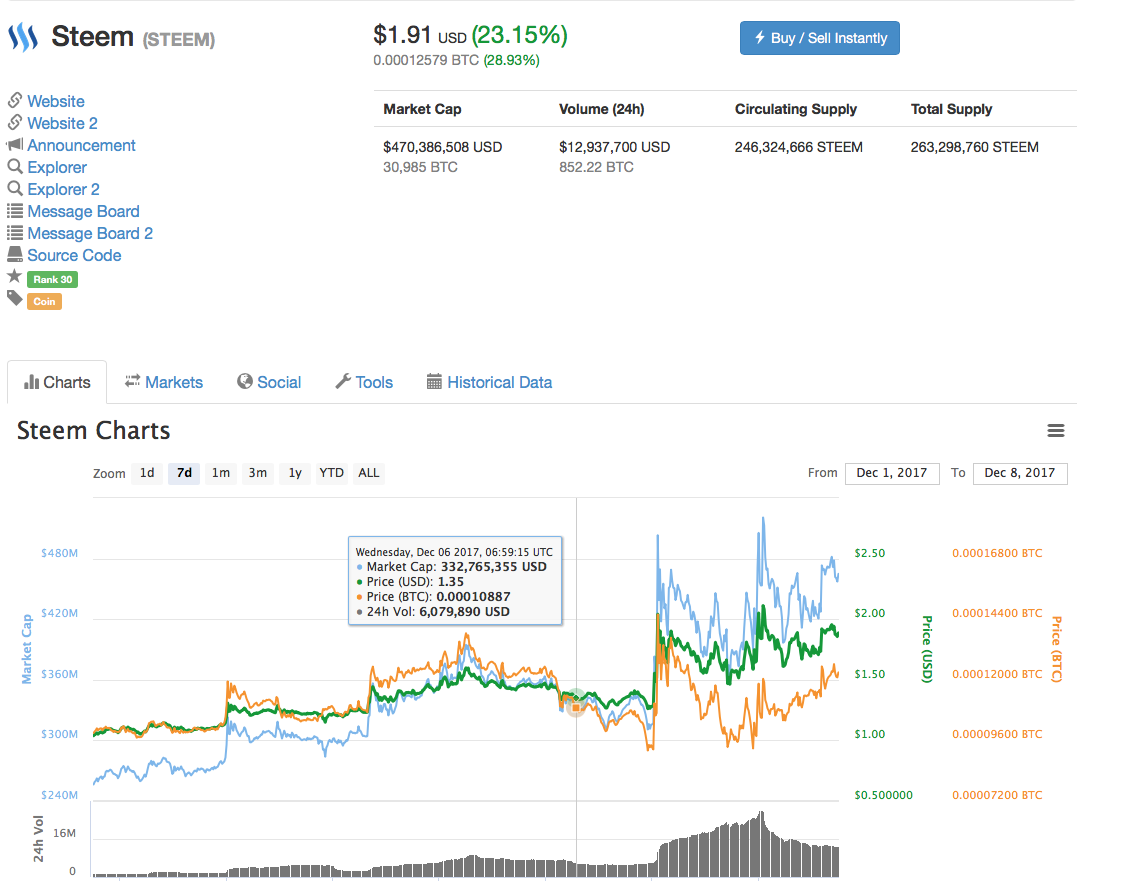The image size is (1126, 881).
Task: Click the green Rank 30 badge
Action: coord(52,279)
